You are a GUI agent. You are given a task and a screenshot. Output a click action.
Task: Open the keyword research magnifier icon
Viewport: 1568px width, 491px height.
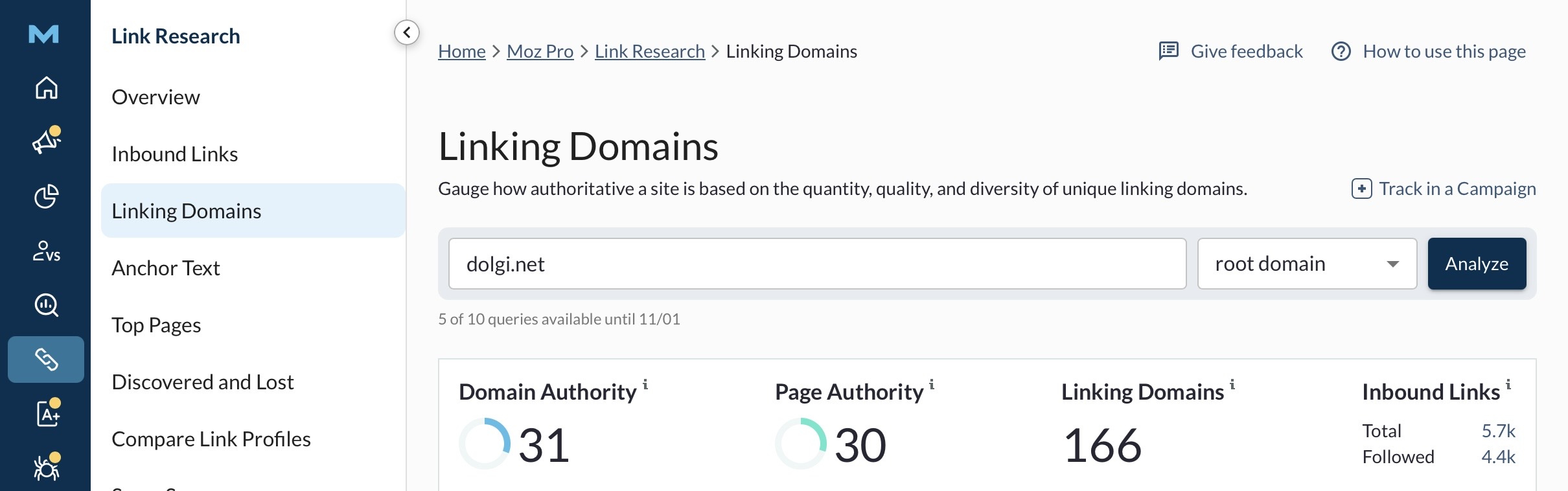tap(46, 304)
